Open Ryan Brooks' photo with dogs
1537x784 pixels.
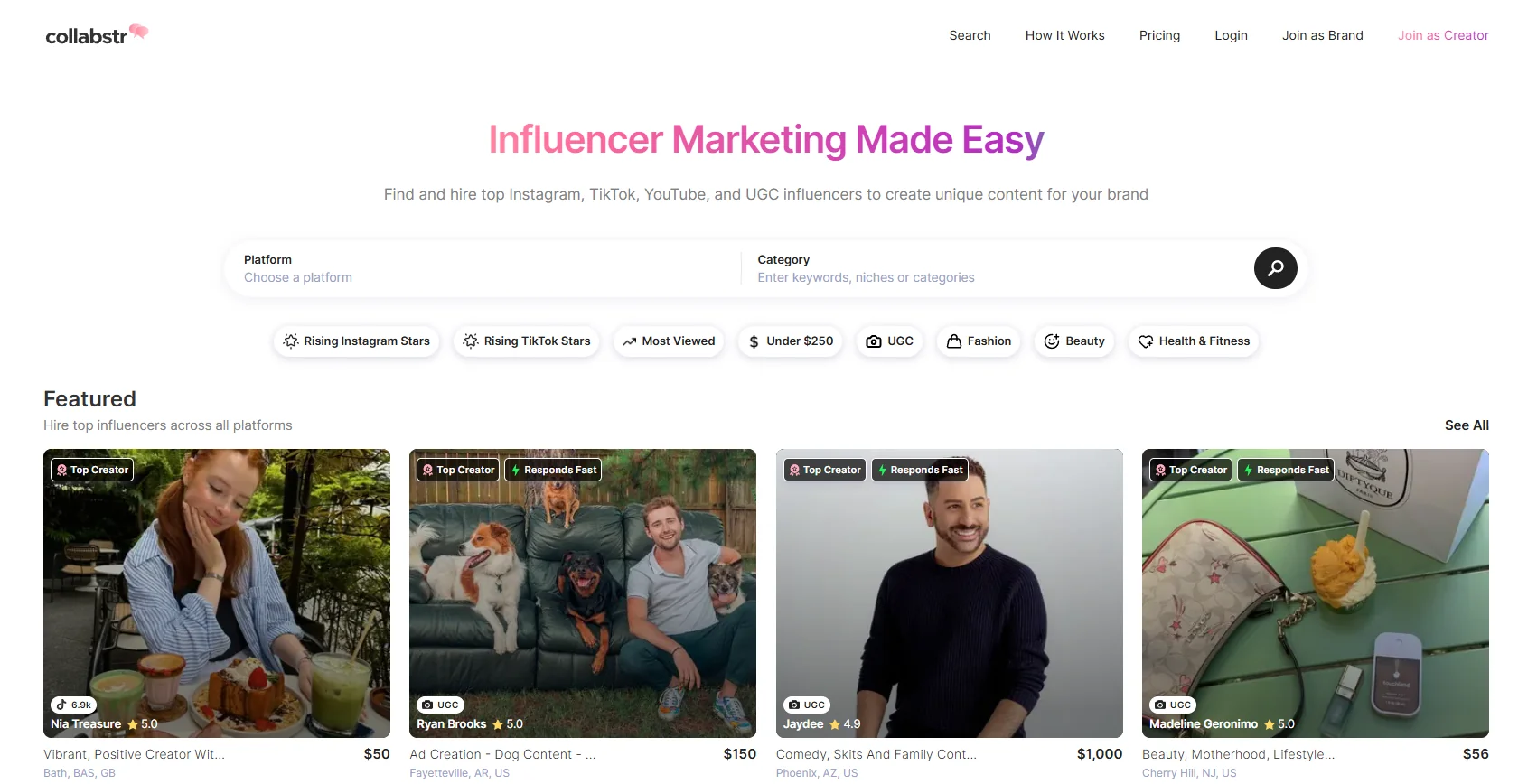(x=583, y=593)
